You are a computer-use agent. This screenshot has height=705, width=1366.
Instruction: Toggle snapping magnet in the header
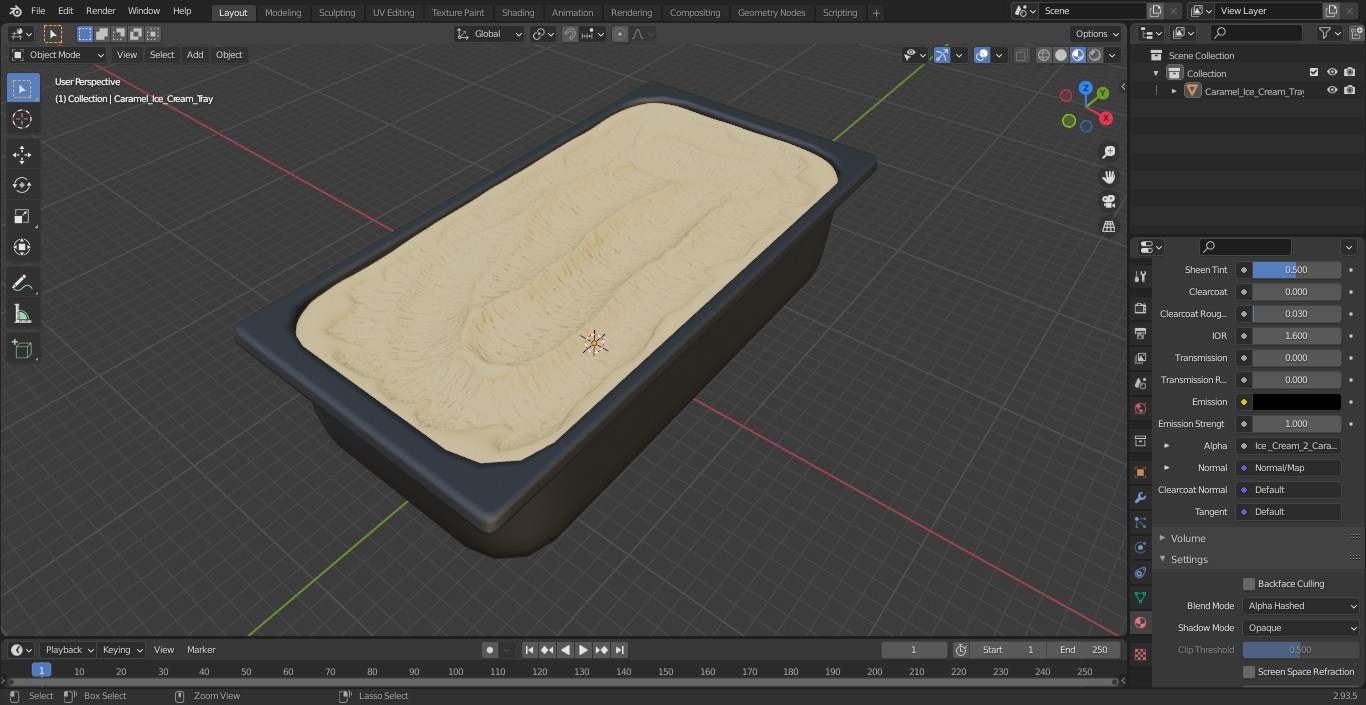[x=570, y=34]
